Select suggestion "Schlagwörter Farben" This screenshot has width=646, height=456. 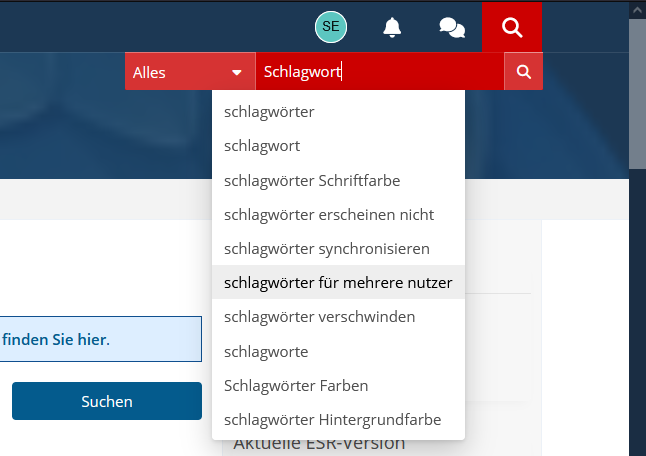click(296, 385)
